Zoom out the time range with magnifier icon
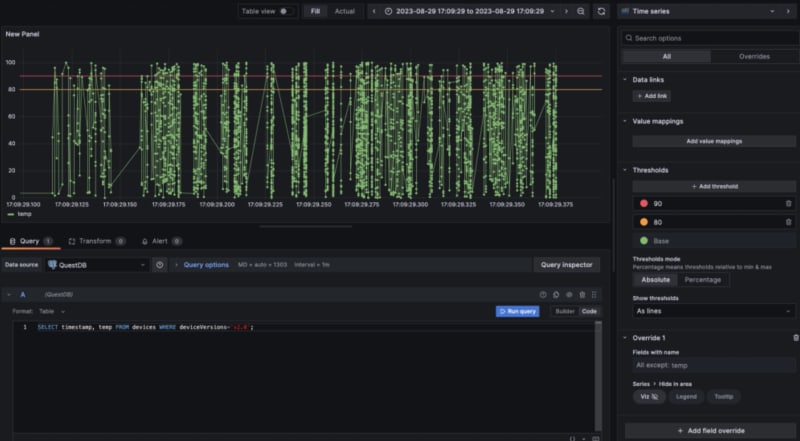This screenshot has height=441, width=800. (x=581, y=11)
